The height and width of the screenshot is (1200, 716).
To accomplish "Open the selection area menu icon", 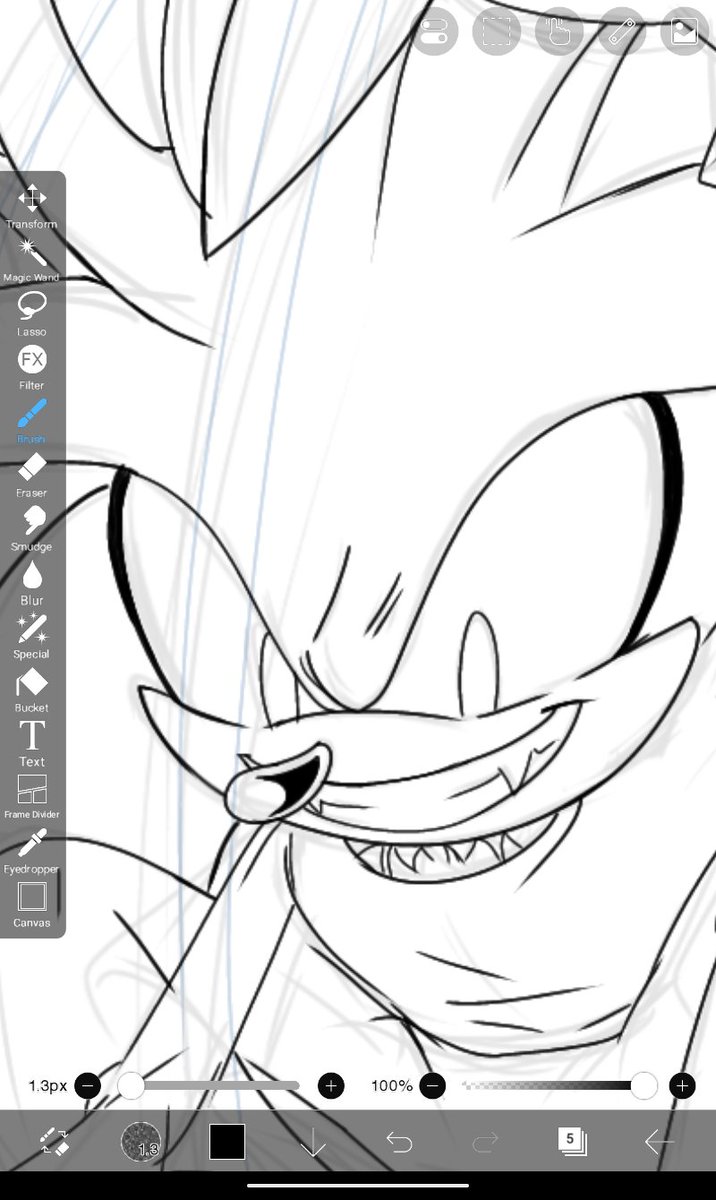I will (497, 32).
